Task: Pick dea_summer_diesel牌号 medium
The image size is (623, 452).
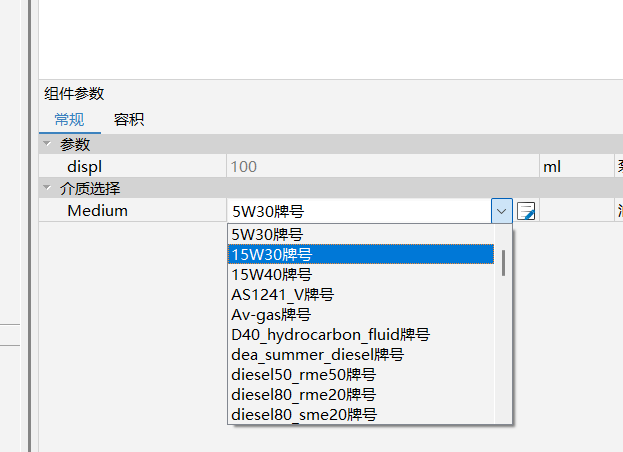Action: (361, 354)
